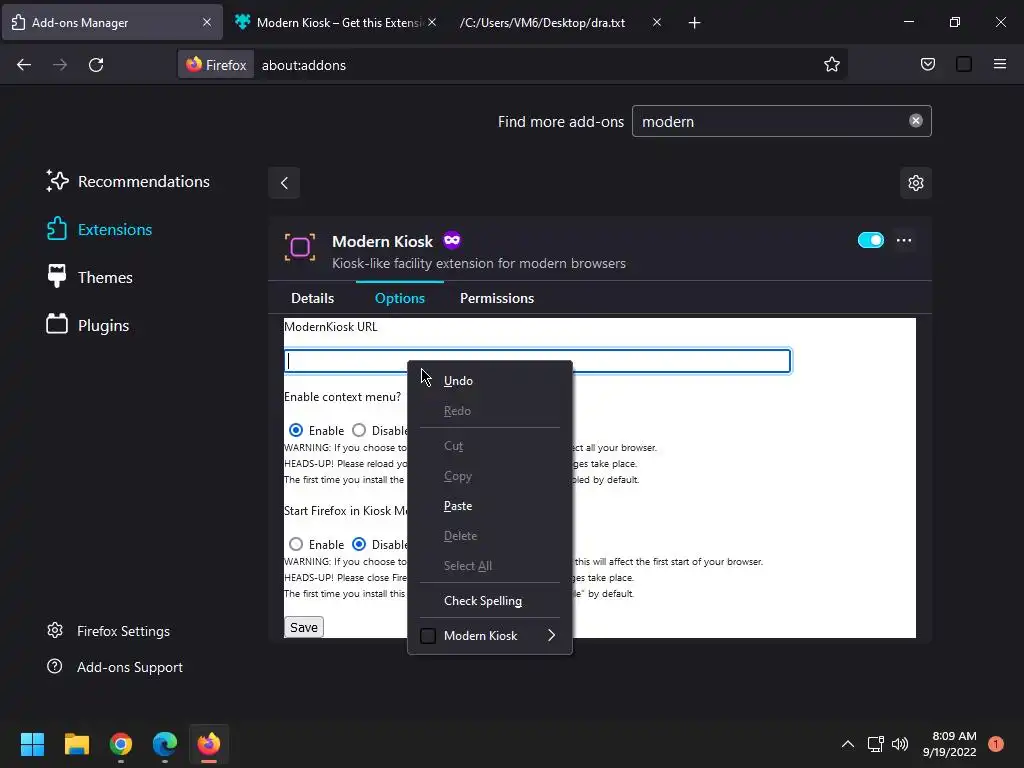Open the Themes section

click(x=89, y=277)
